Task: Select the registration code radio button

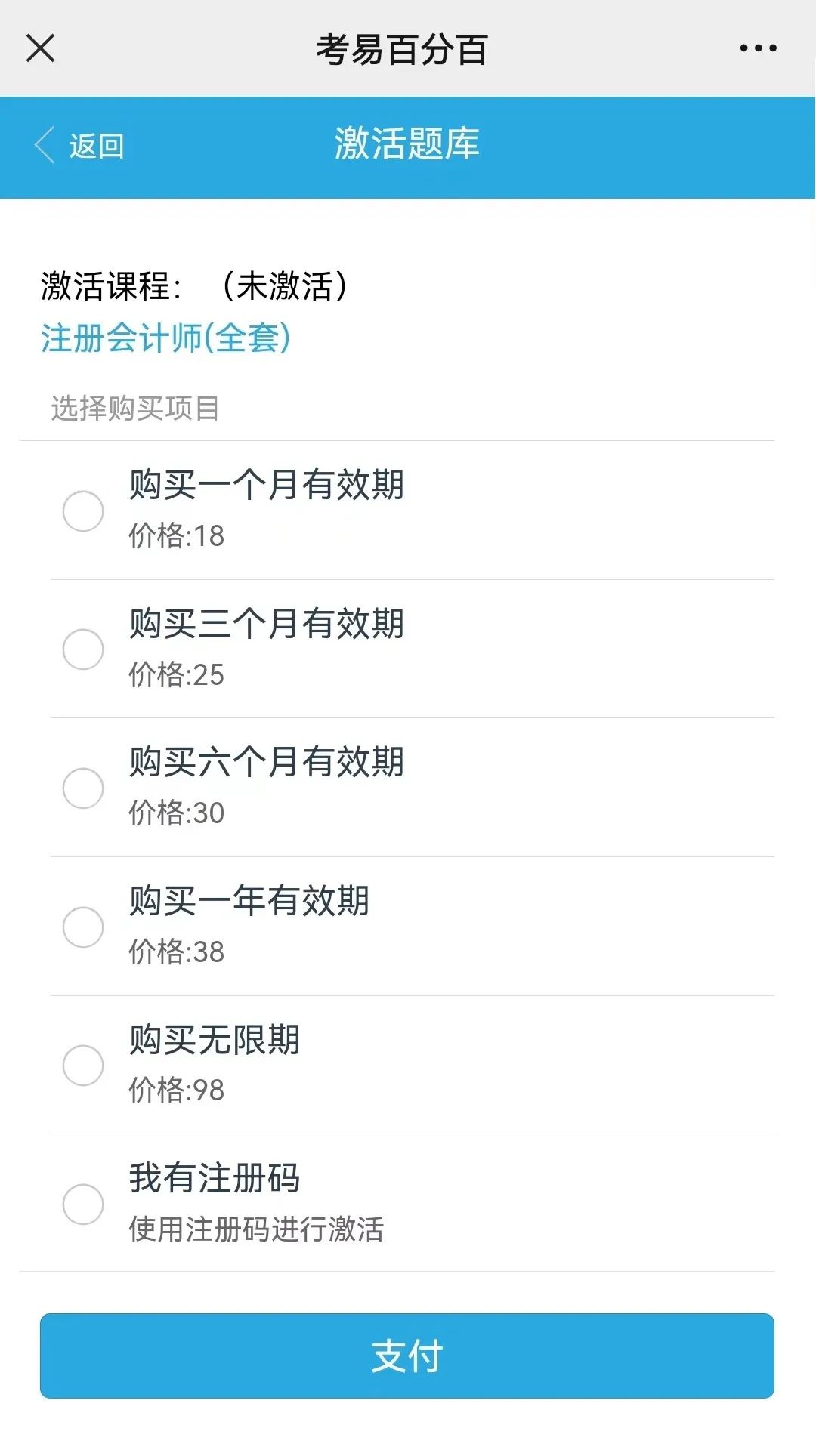Action: point(83,1205)
